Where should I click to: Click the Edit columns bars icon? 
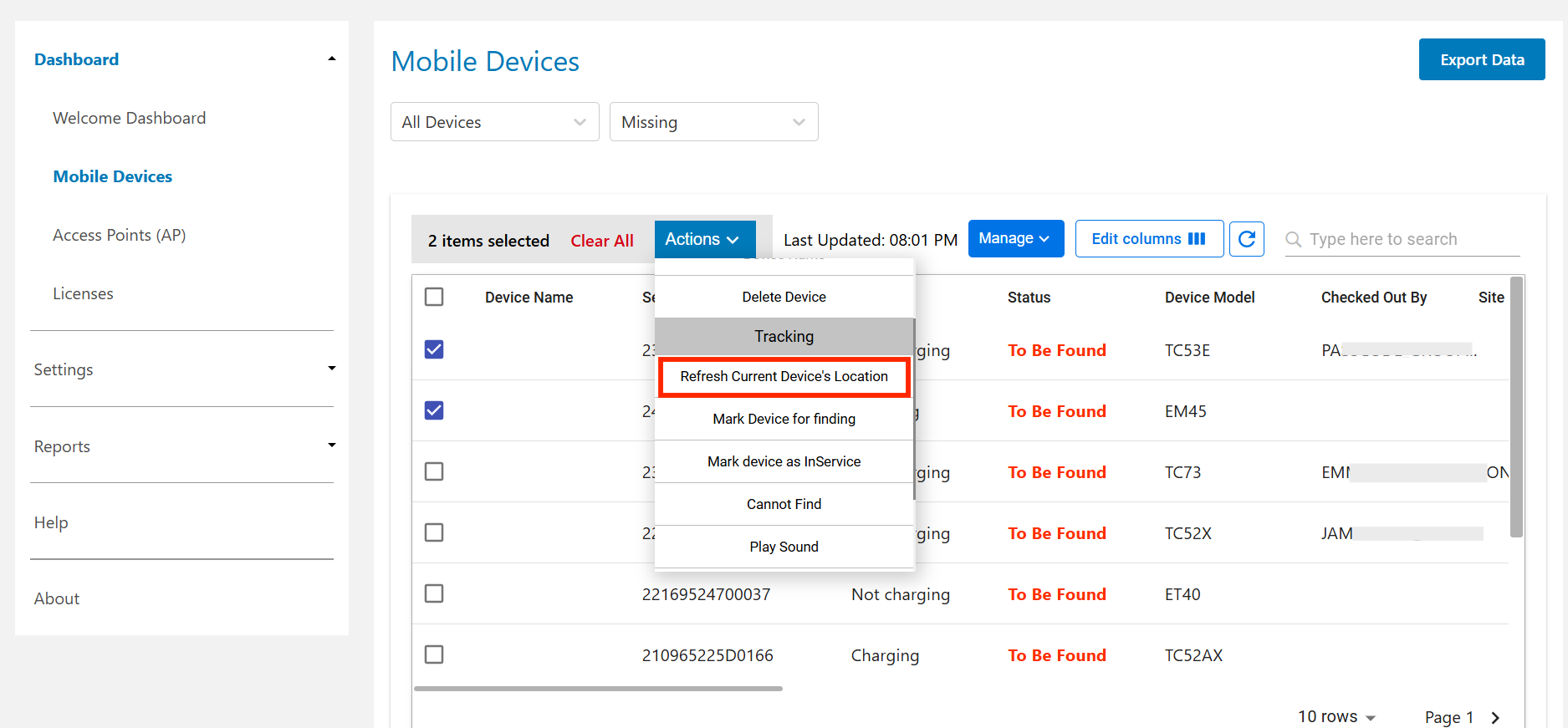(x=1197, y=239)
